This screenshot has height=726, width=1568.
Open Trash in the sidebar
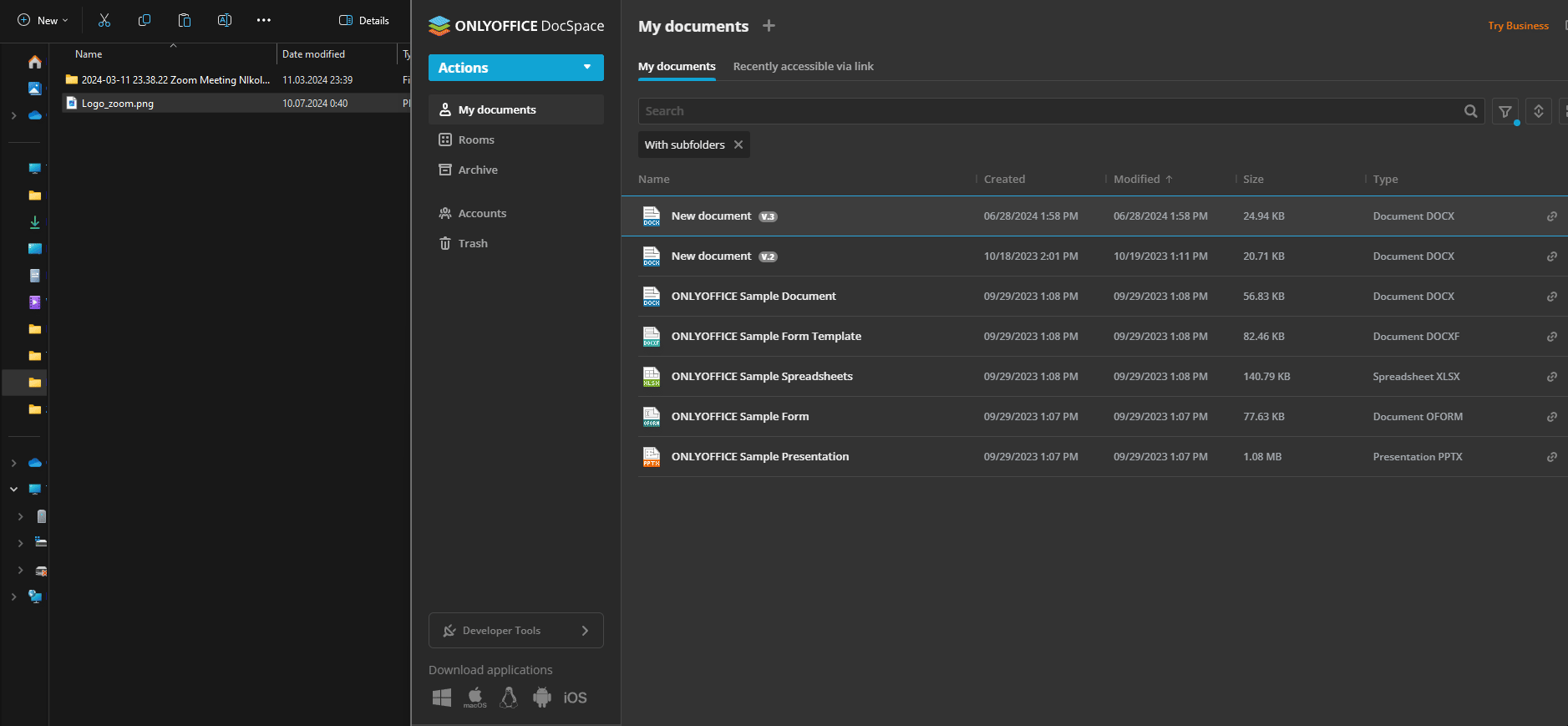(x=516, y=243)
